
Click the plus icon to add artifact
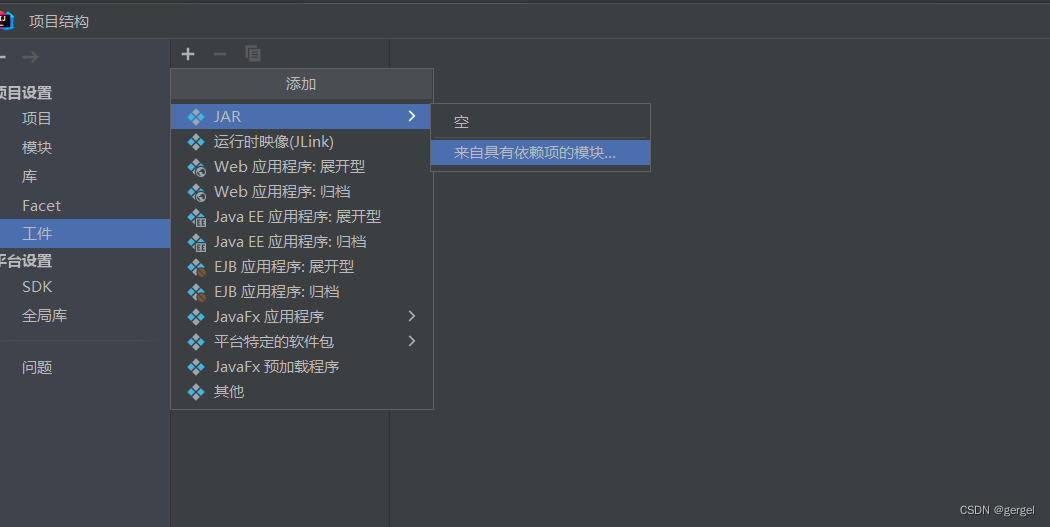(x=188, y=54)
